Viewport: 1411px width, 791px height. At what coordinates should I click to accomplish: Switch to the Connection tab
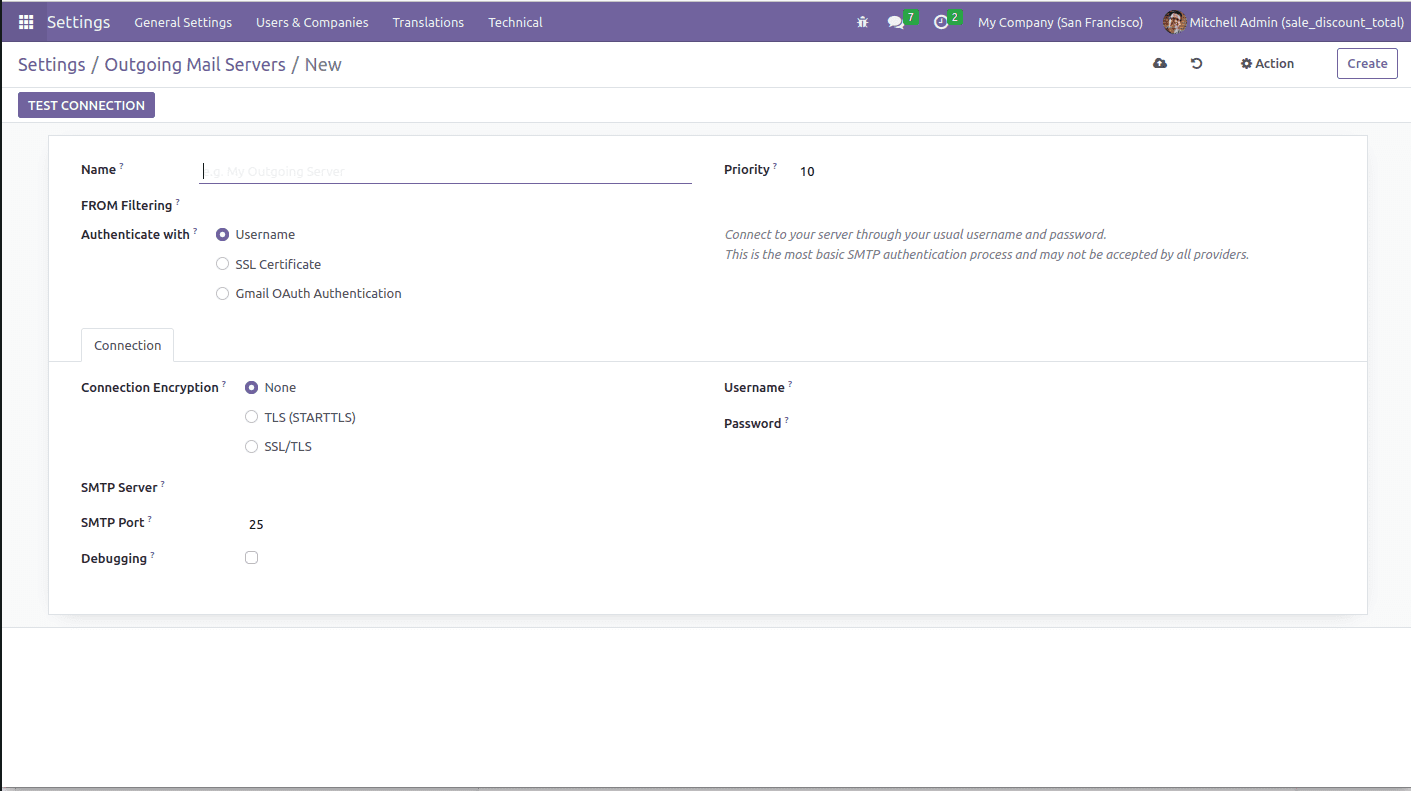127,345
